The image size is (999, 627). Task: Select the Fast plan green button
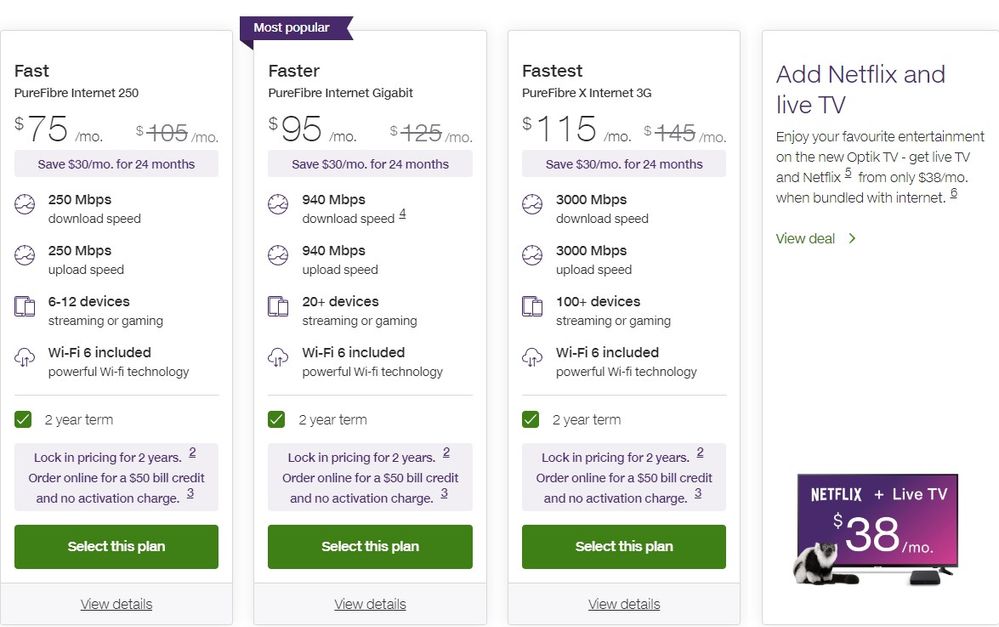pyautogui.click(x=116, y=546)
